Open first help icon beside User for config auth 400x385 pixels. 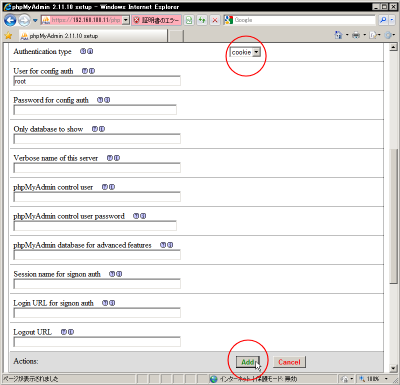(x=85, y=71)
